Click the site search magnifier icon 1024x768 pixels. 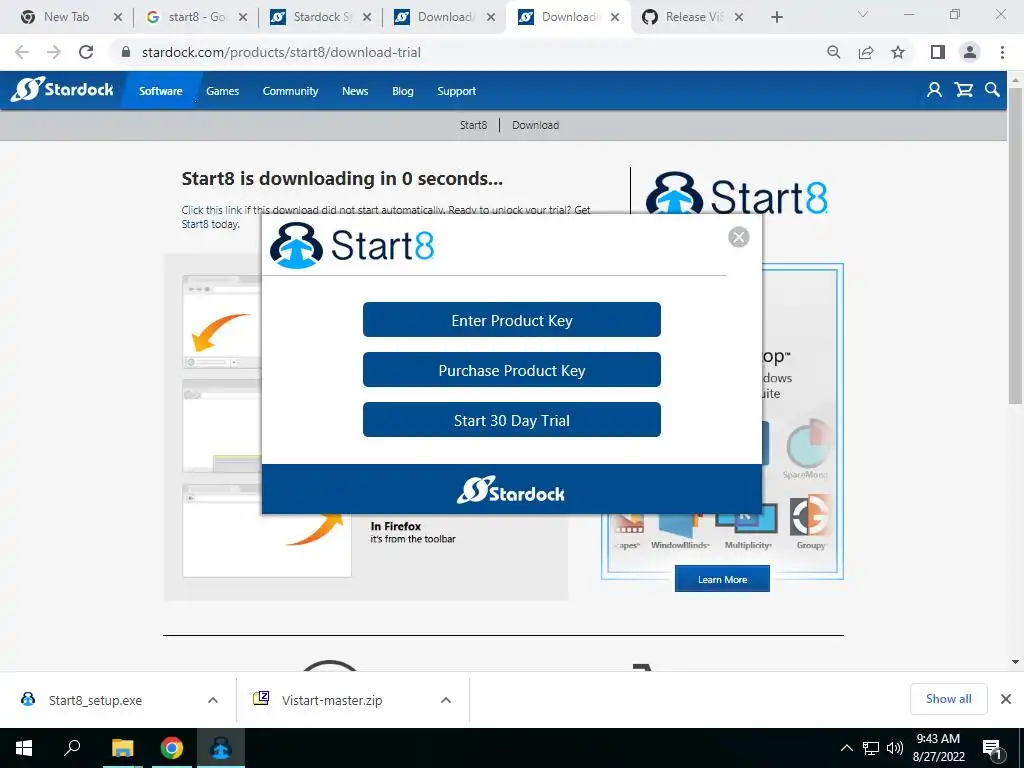[992, 90]
